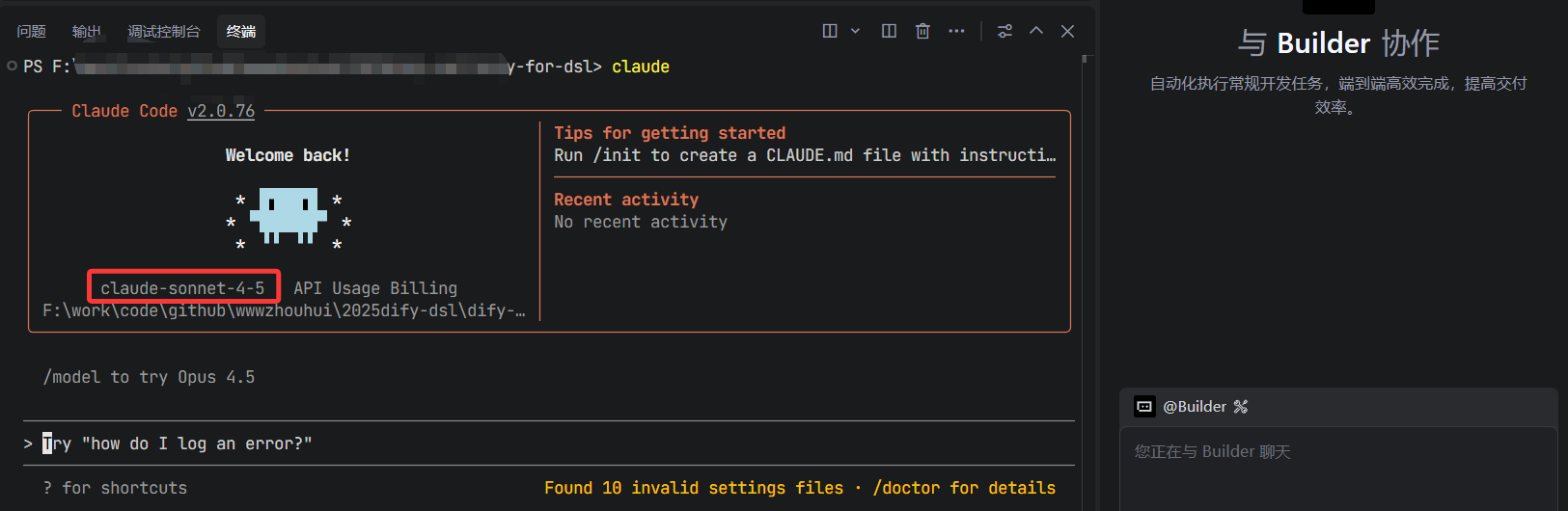This screenshot has width=1568, height=511.
Task: Click the API Usage Billing text
Action: tap(375, 288)
